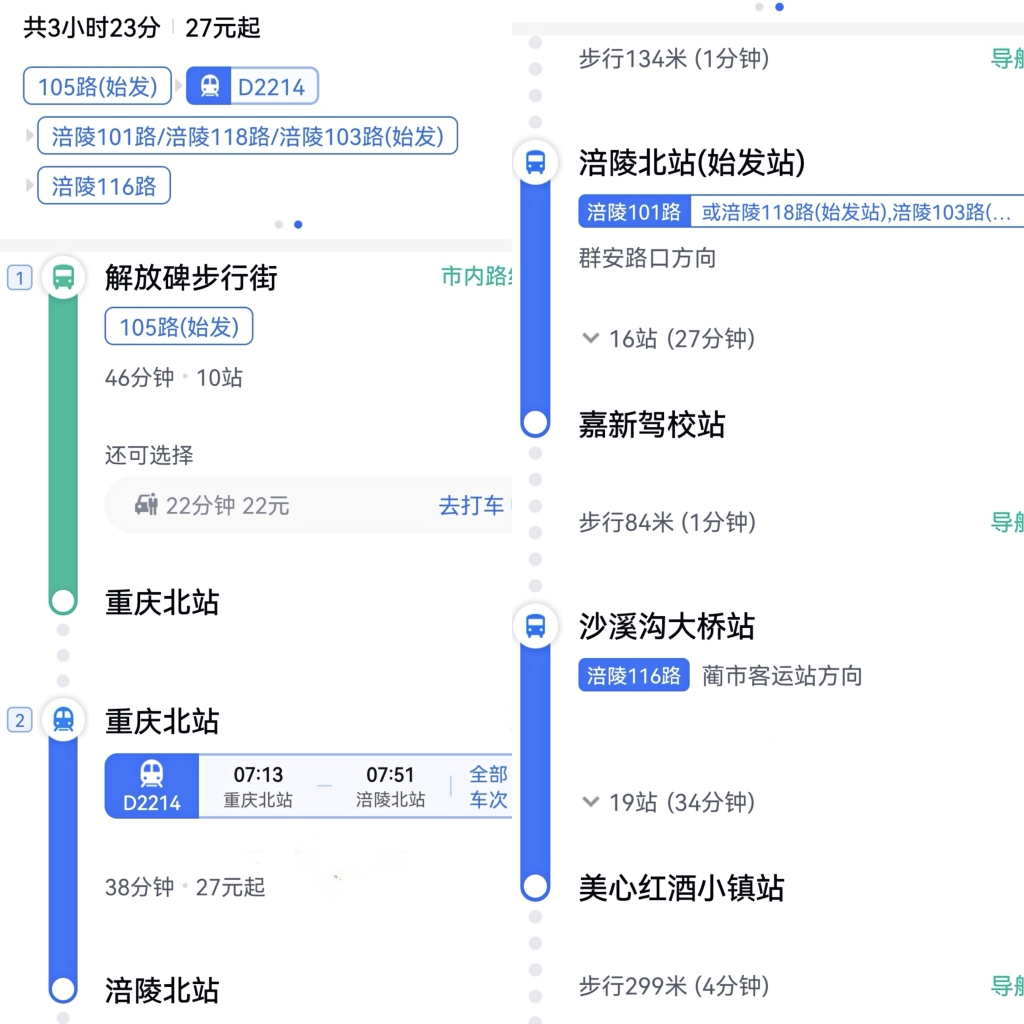This screenshot has width=1024, height=1024.
Task: Click the train icon in the top D2214 summary chip
Action: 210,87
